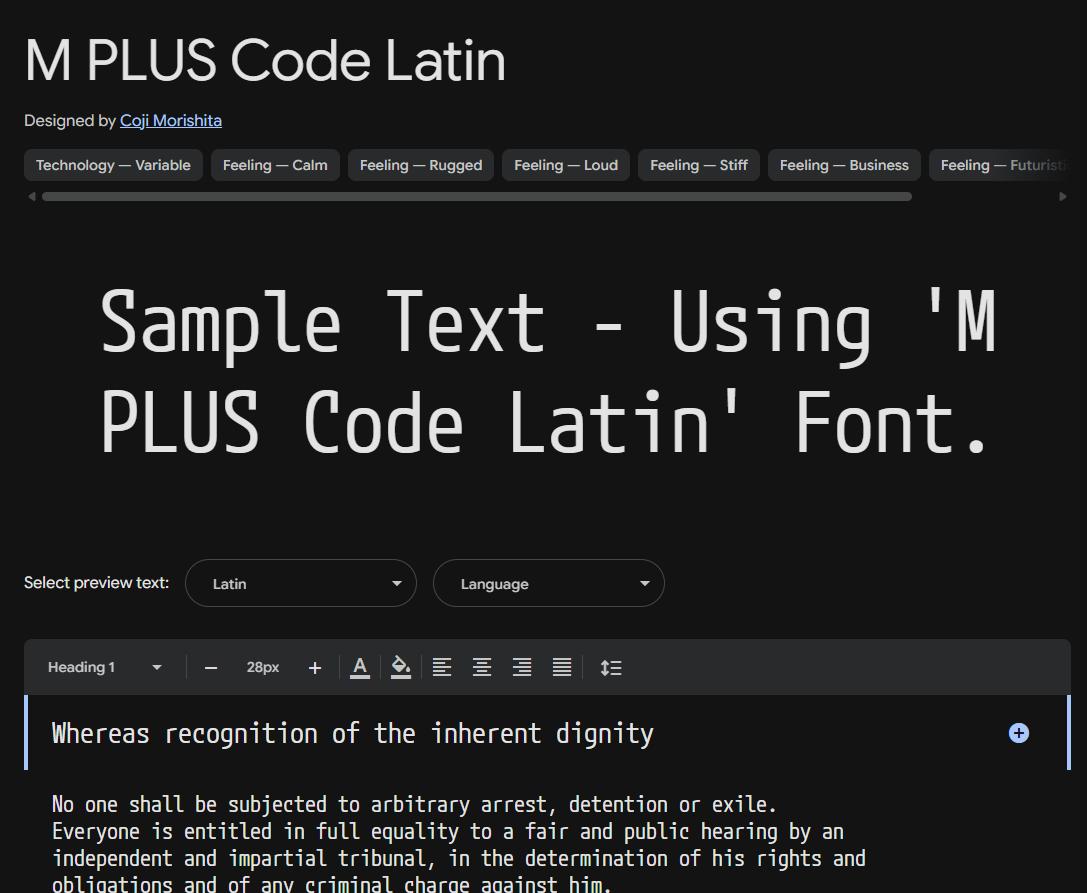The image size is (1087, 893).
Task: Select the Feeling — Calm tag
Action: tap(275, 165)
